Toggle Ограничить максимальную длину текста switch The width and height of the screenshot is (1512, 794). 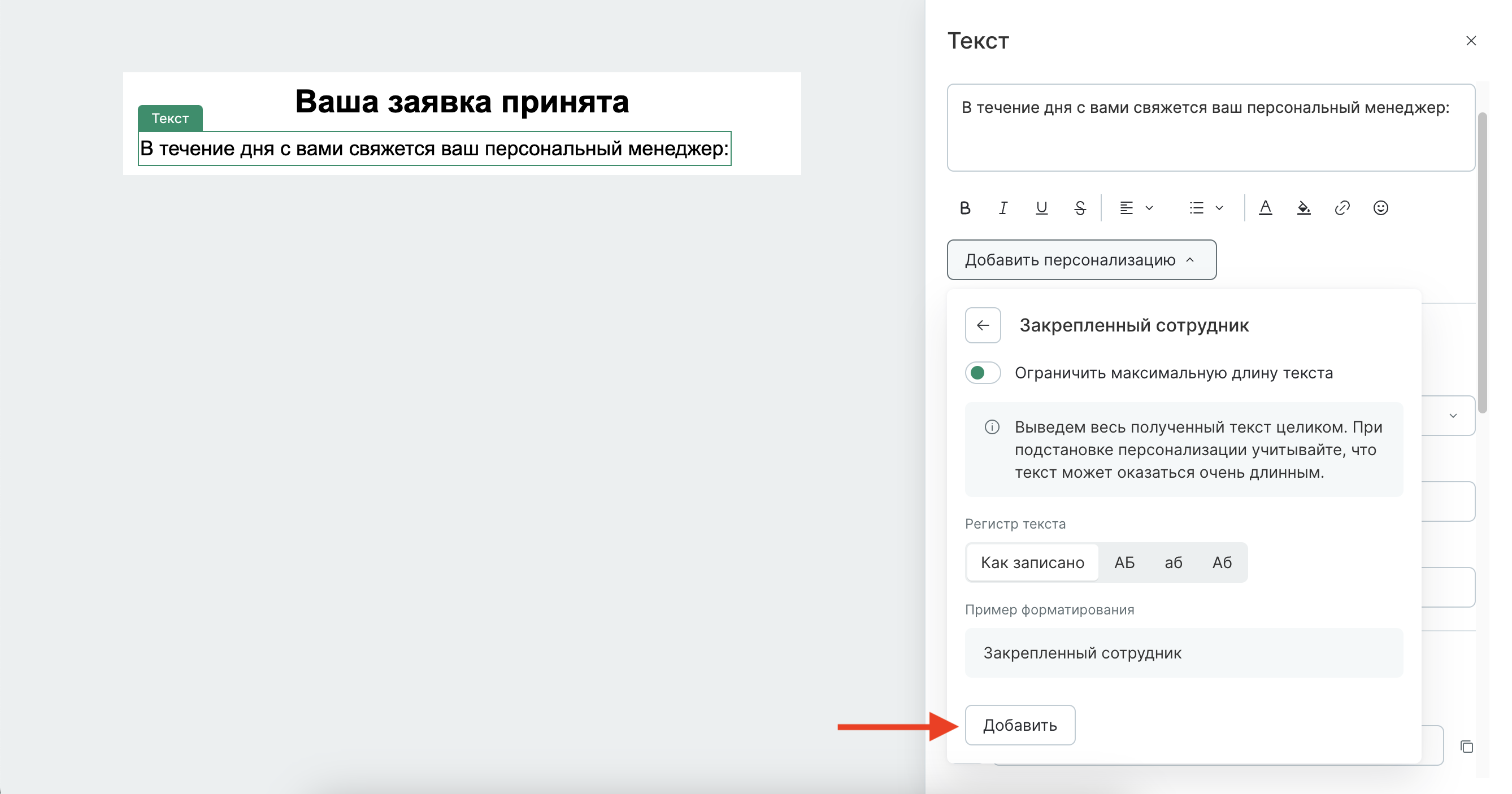tap(983, 373)
